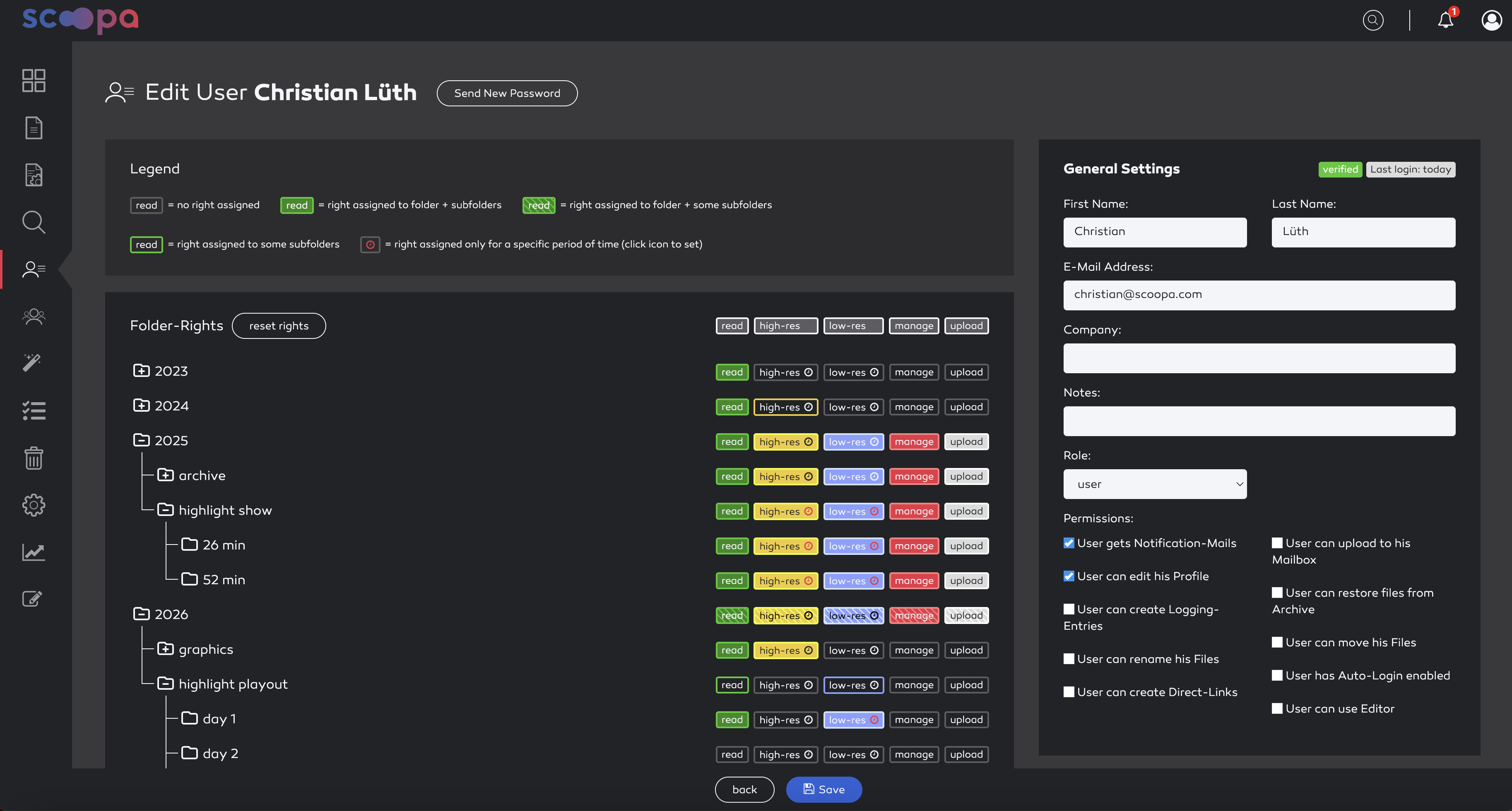
Task: Collapse the 2025 folder
Action: pyautogui.click(x=141, y=440)
